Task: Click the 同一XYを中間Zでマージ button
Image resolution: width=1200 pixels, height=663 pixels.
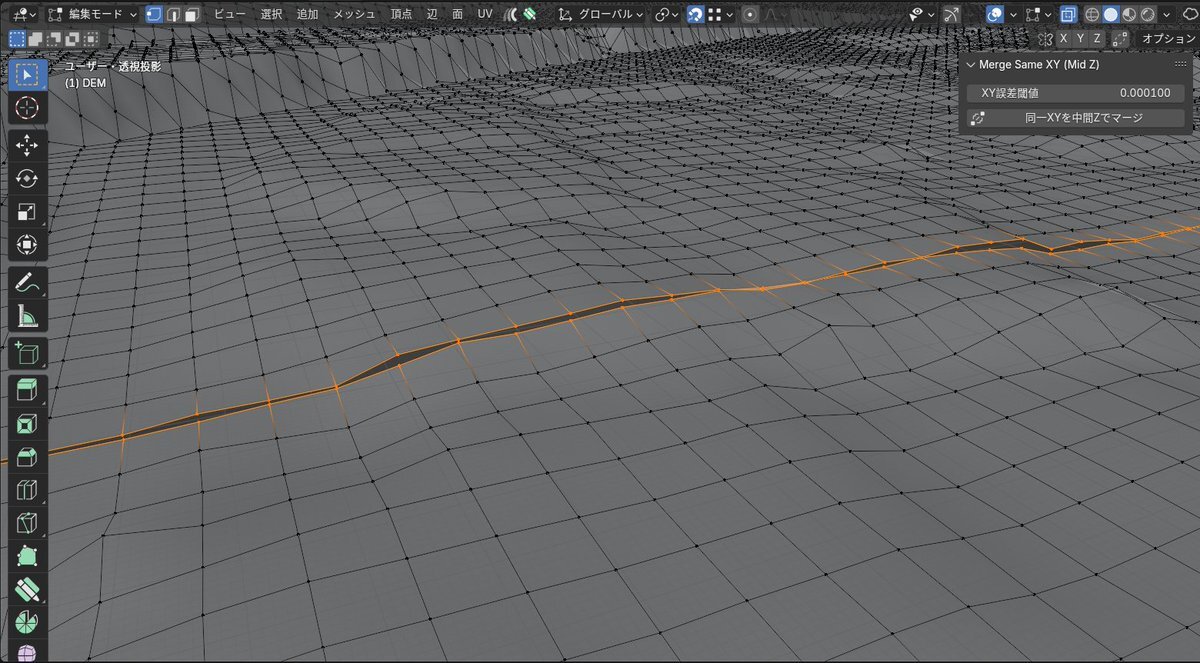Action: pos(1075,118)
